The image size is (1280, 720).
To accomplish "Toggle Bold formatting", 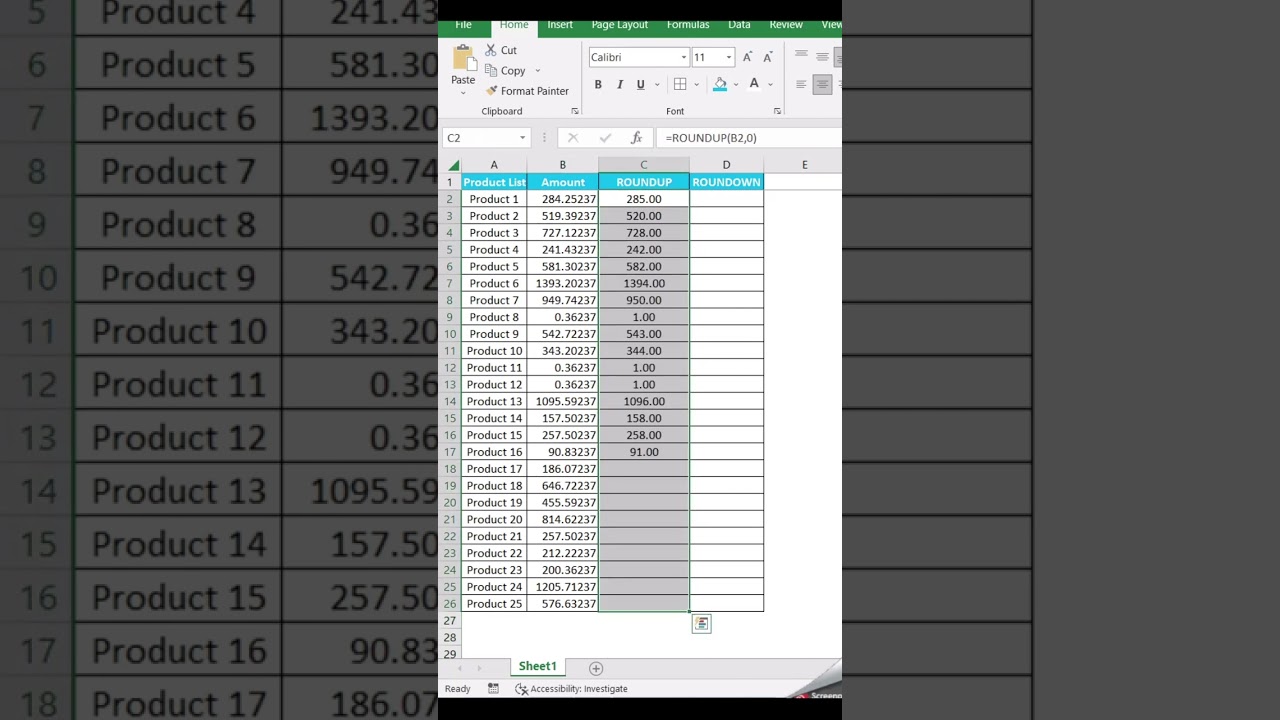I will 598,84.
